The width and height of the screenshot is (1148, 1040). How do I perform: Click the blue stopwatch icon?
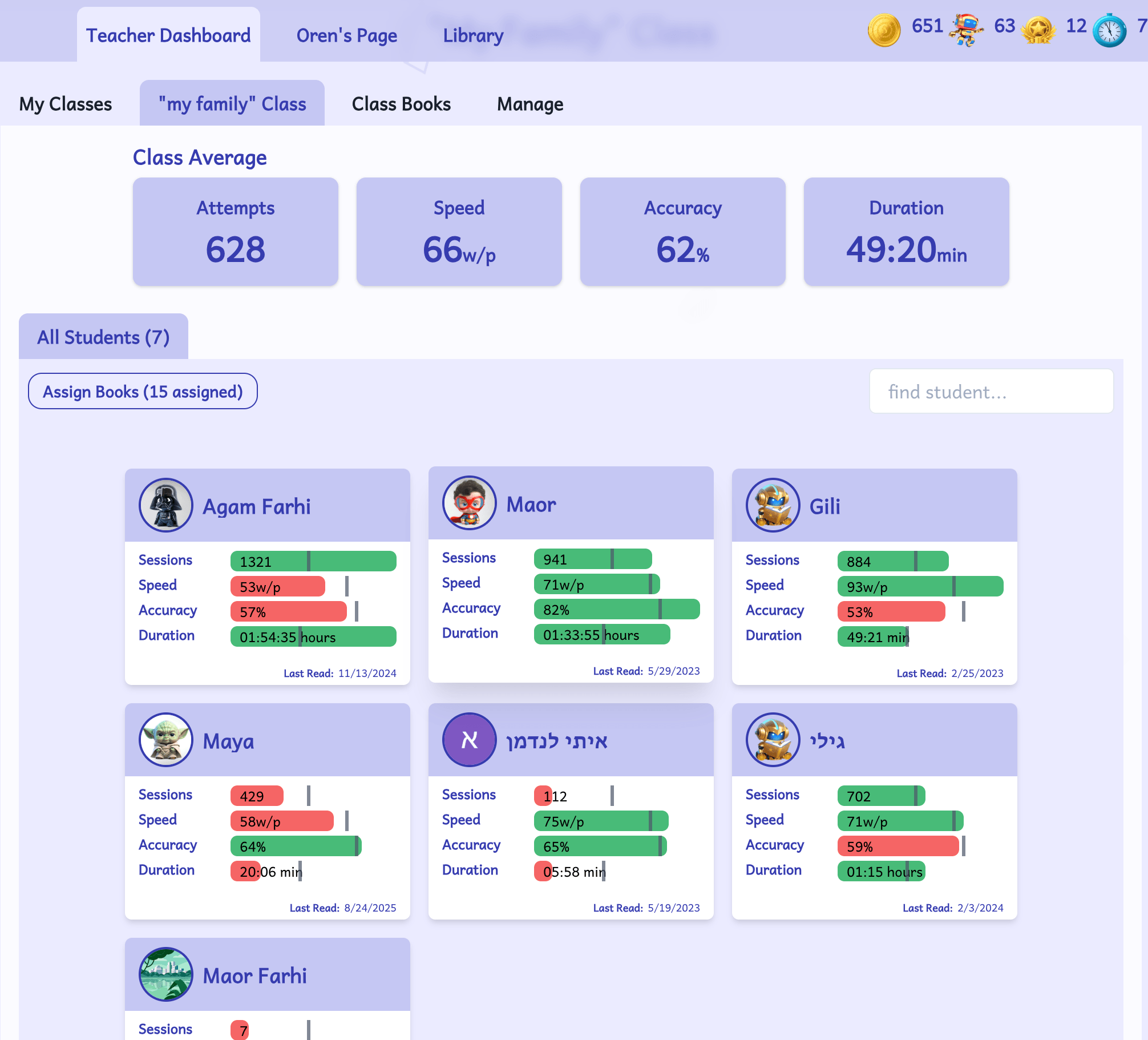click(1109, 30)
